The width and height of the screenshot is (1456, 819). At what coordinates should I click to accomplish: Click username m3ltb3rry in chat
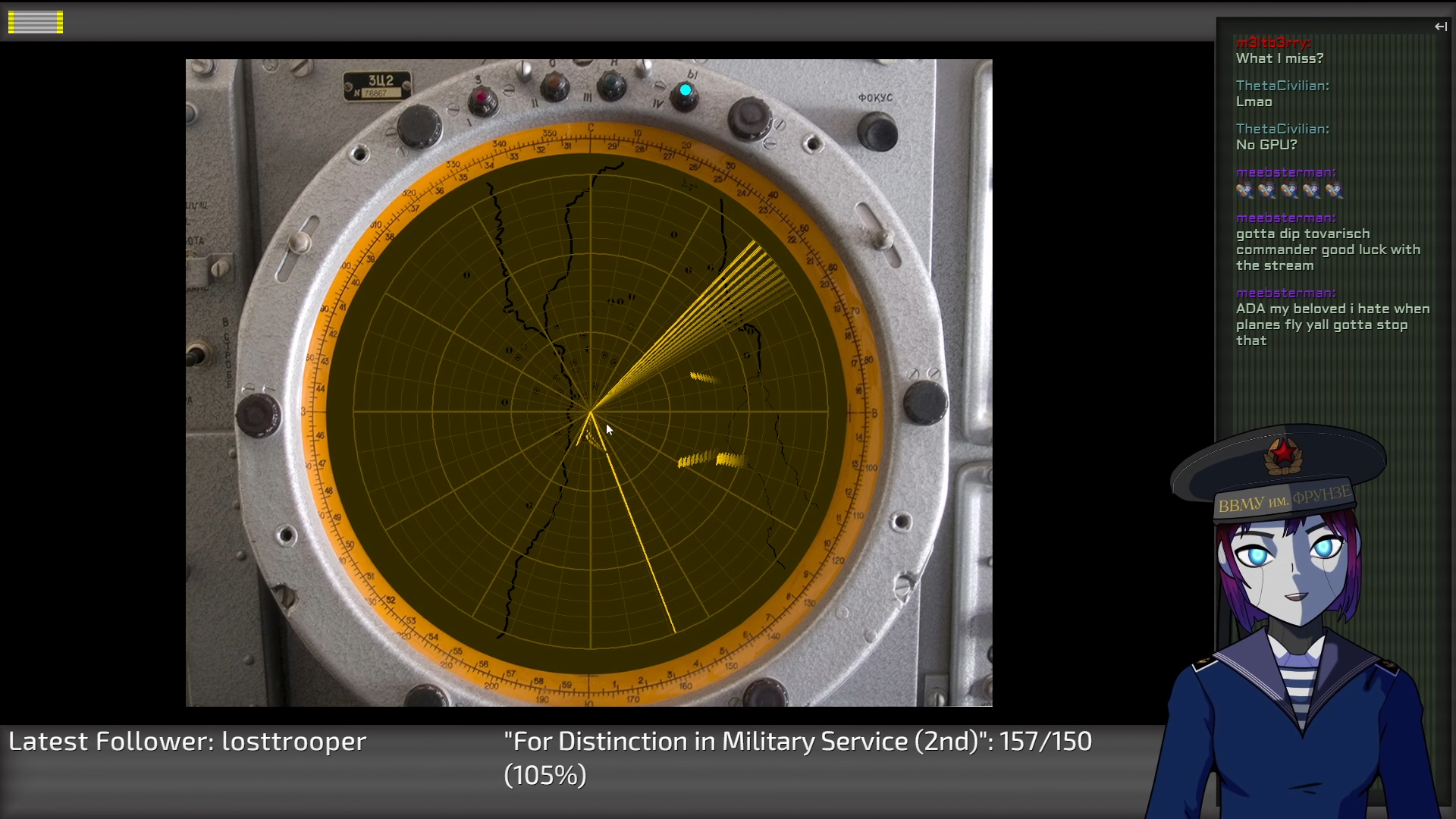coord(1273,42)
